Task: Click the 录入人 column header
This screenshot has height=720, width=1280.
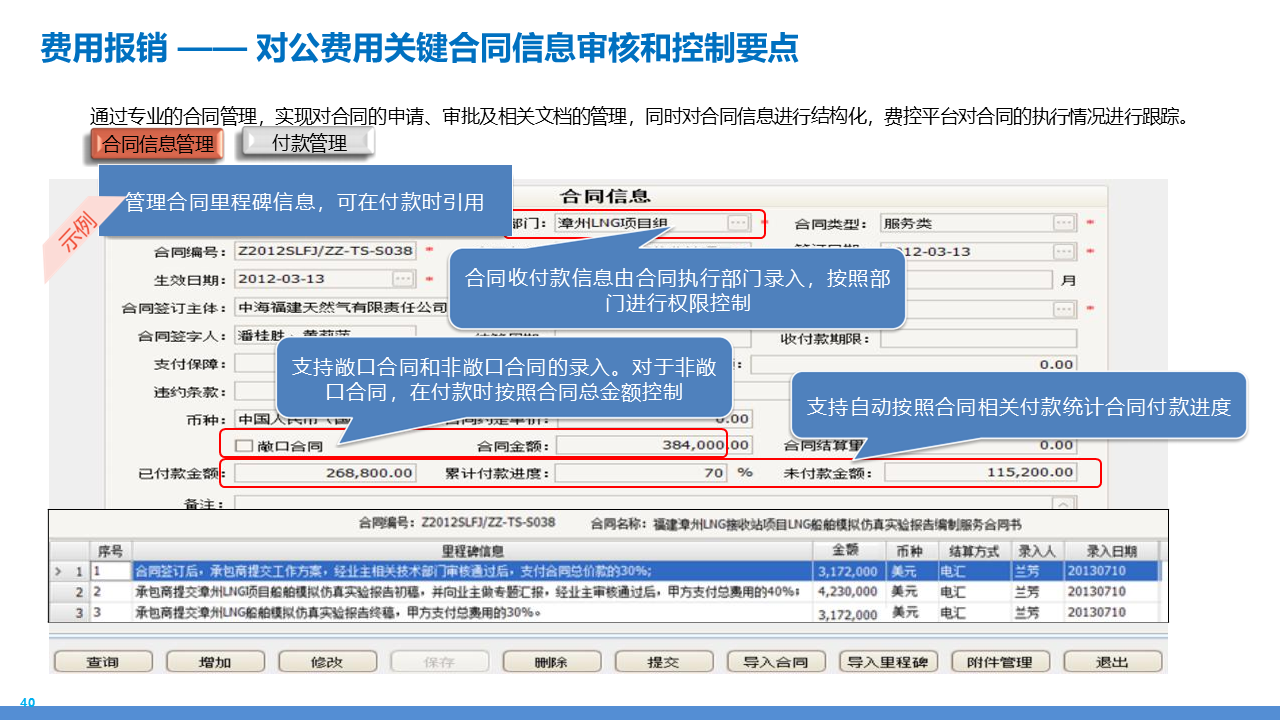Action: tap(1036, 551)
